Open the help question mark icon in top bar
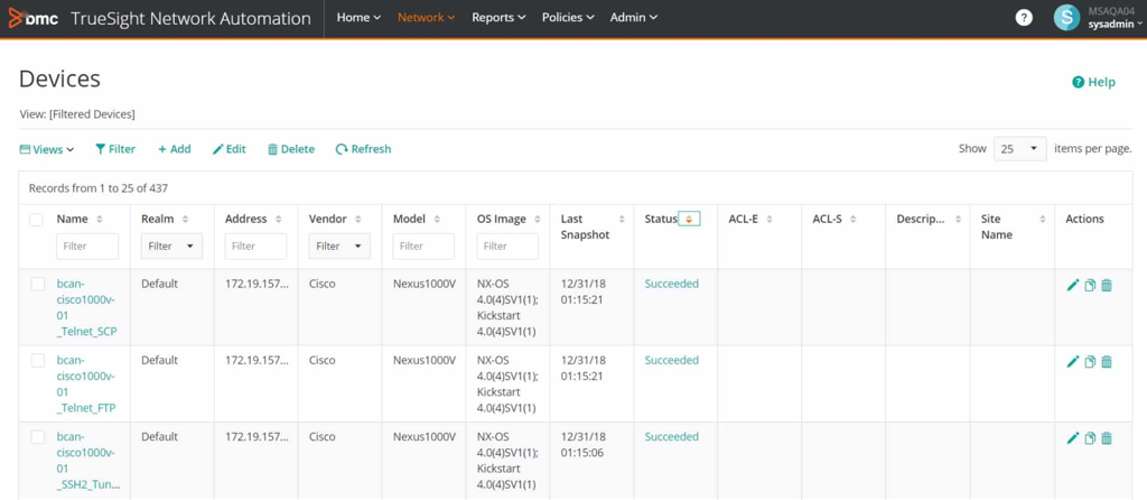This screenshot has width=1147, height=500. pos(1023,18)
